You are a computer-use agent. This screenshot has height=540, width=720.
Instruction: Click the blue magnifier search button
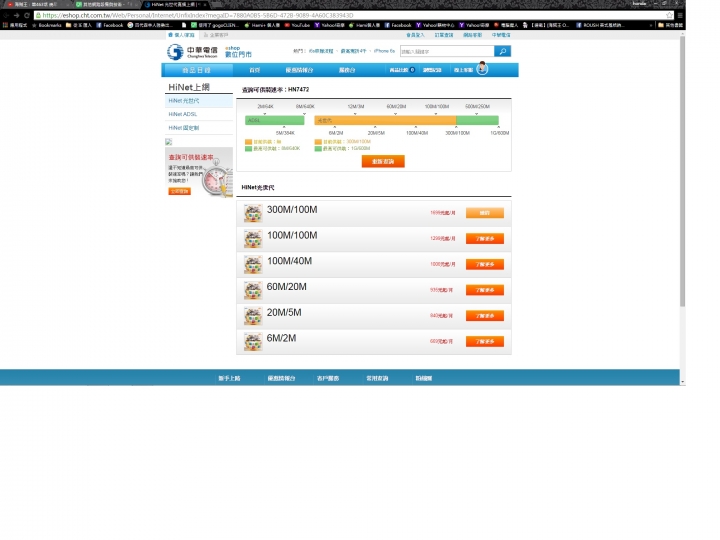(x=502, y=51)
